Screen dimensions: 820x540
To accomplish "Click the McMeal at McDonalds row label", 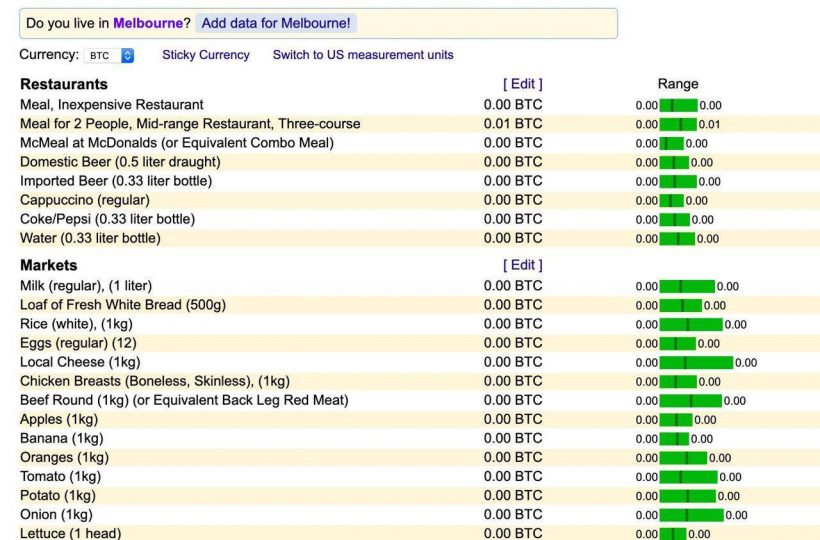I will tap(177, 143).
